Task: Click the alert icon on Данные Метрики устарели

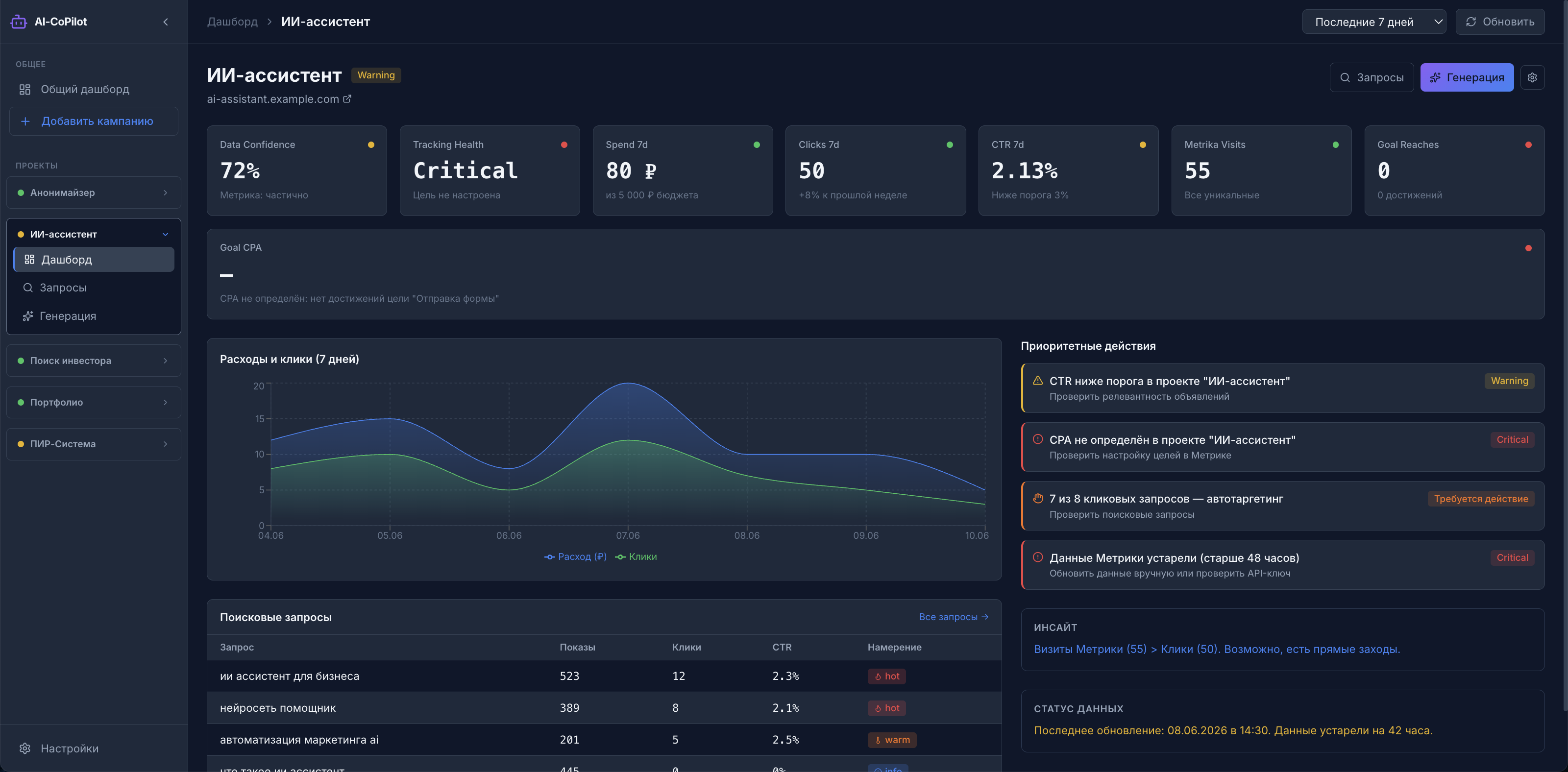Action: pos(1038,557)
